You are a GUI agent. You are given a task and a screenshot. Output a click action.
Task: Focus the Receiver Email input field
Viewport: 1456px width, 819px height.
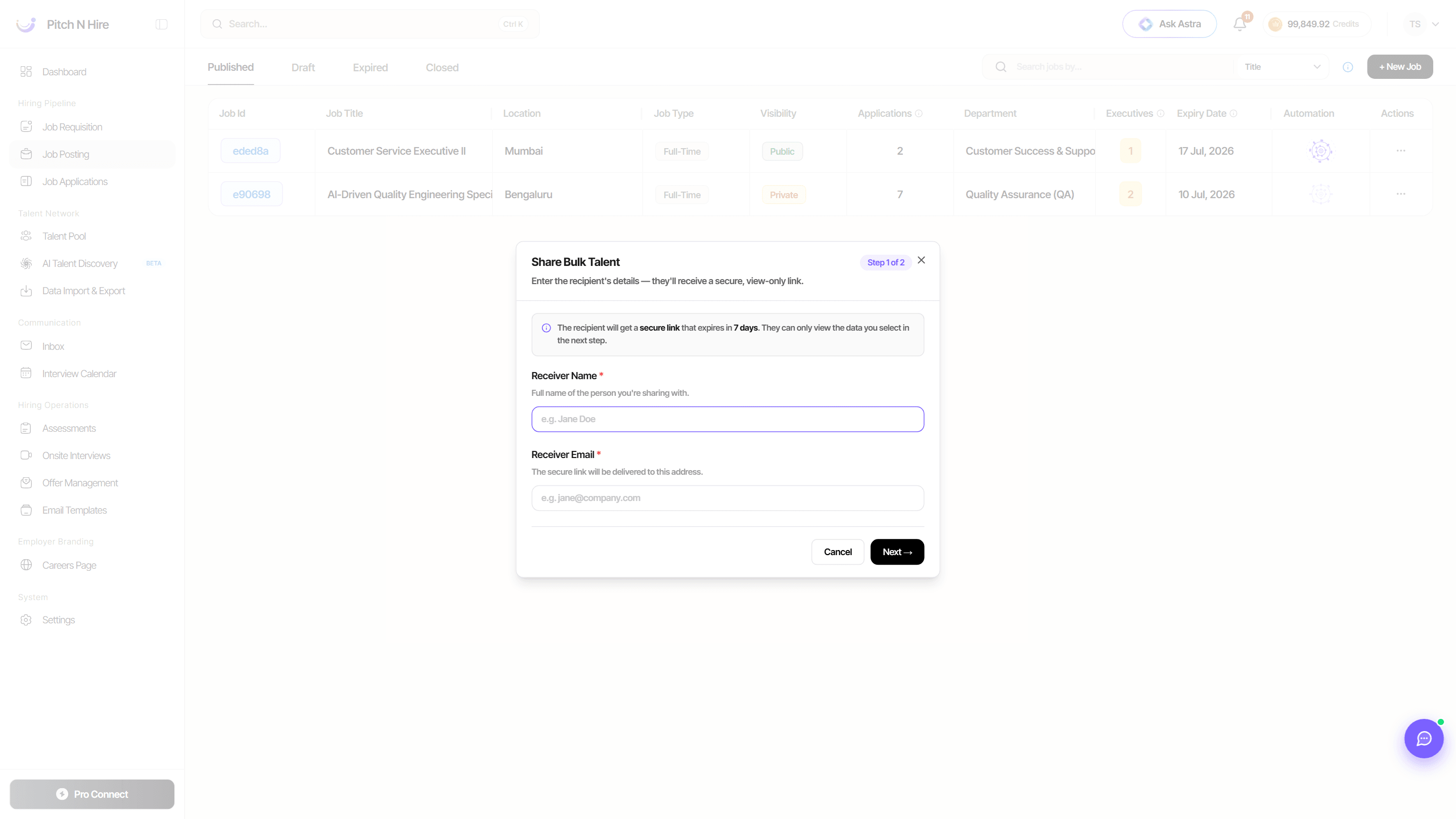point(727,498)
